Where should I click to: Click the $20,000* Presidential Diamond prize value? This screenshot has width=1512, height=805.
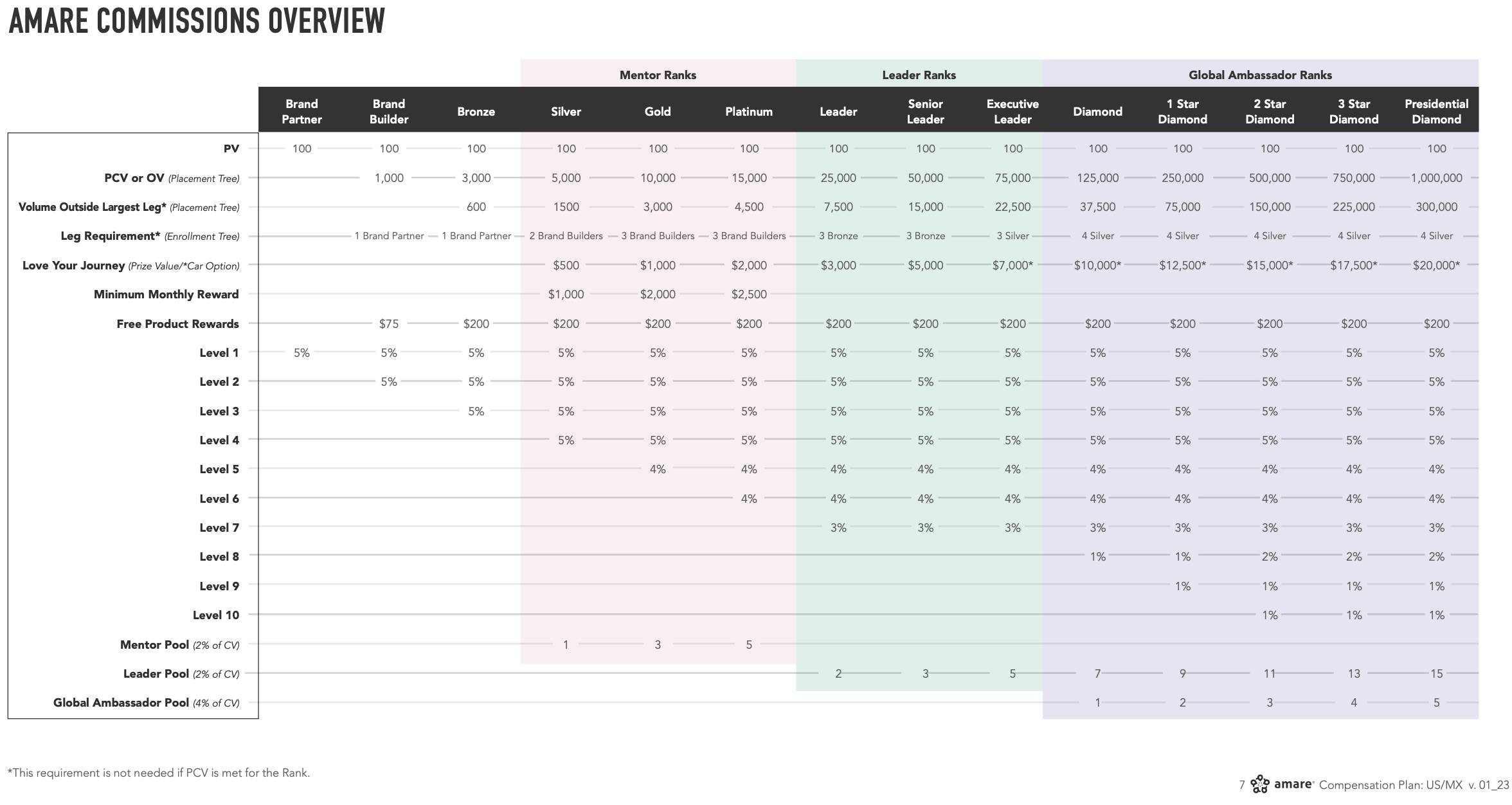tap(1435, 265)
